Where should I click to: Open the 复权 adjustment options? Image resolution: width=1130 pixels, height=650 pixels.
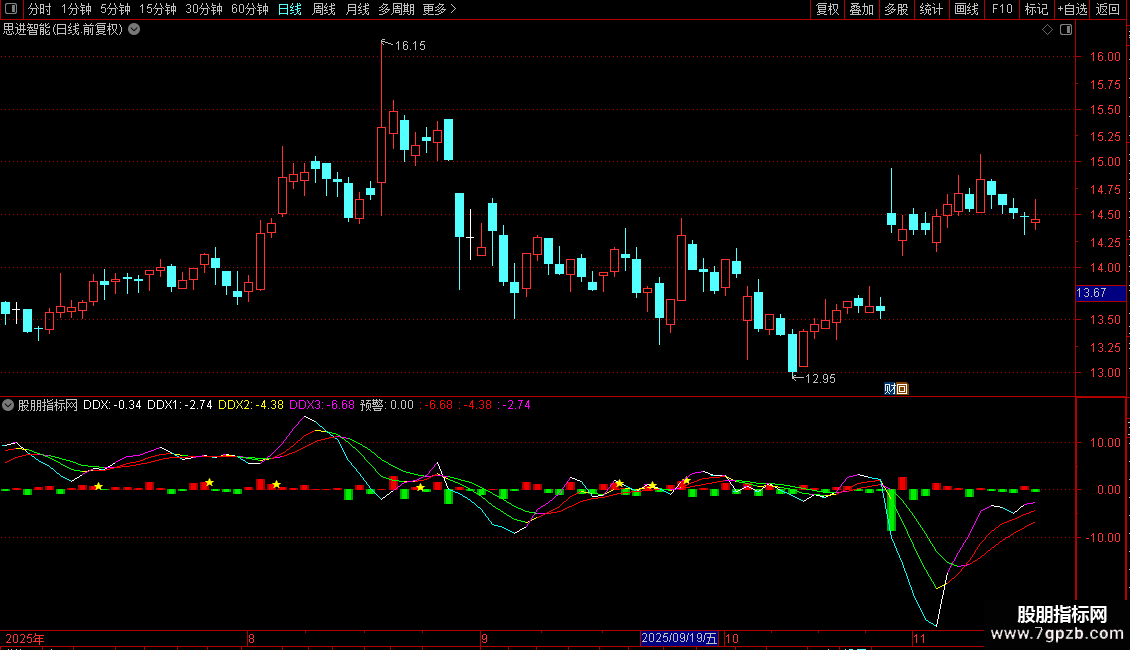coord(827,9)
